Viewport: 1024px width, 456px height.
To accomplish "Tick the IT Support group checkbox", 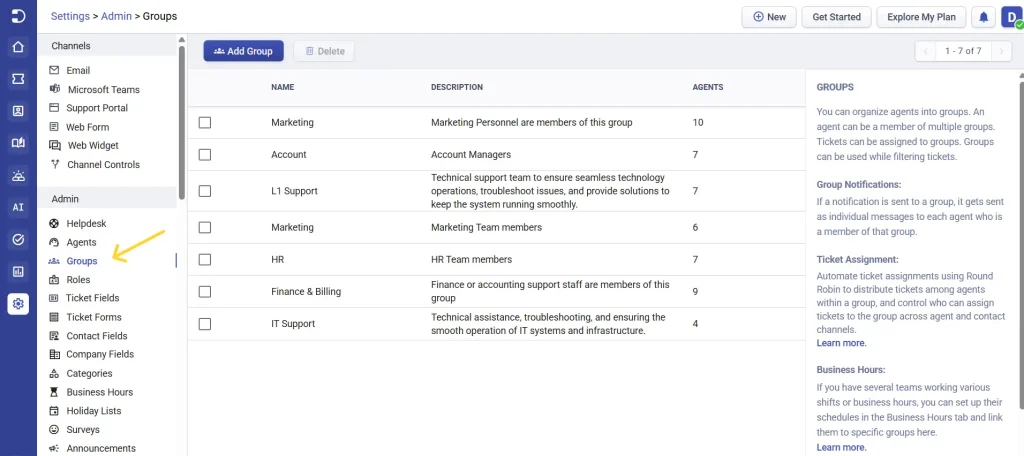I will click(205, 323).
